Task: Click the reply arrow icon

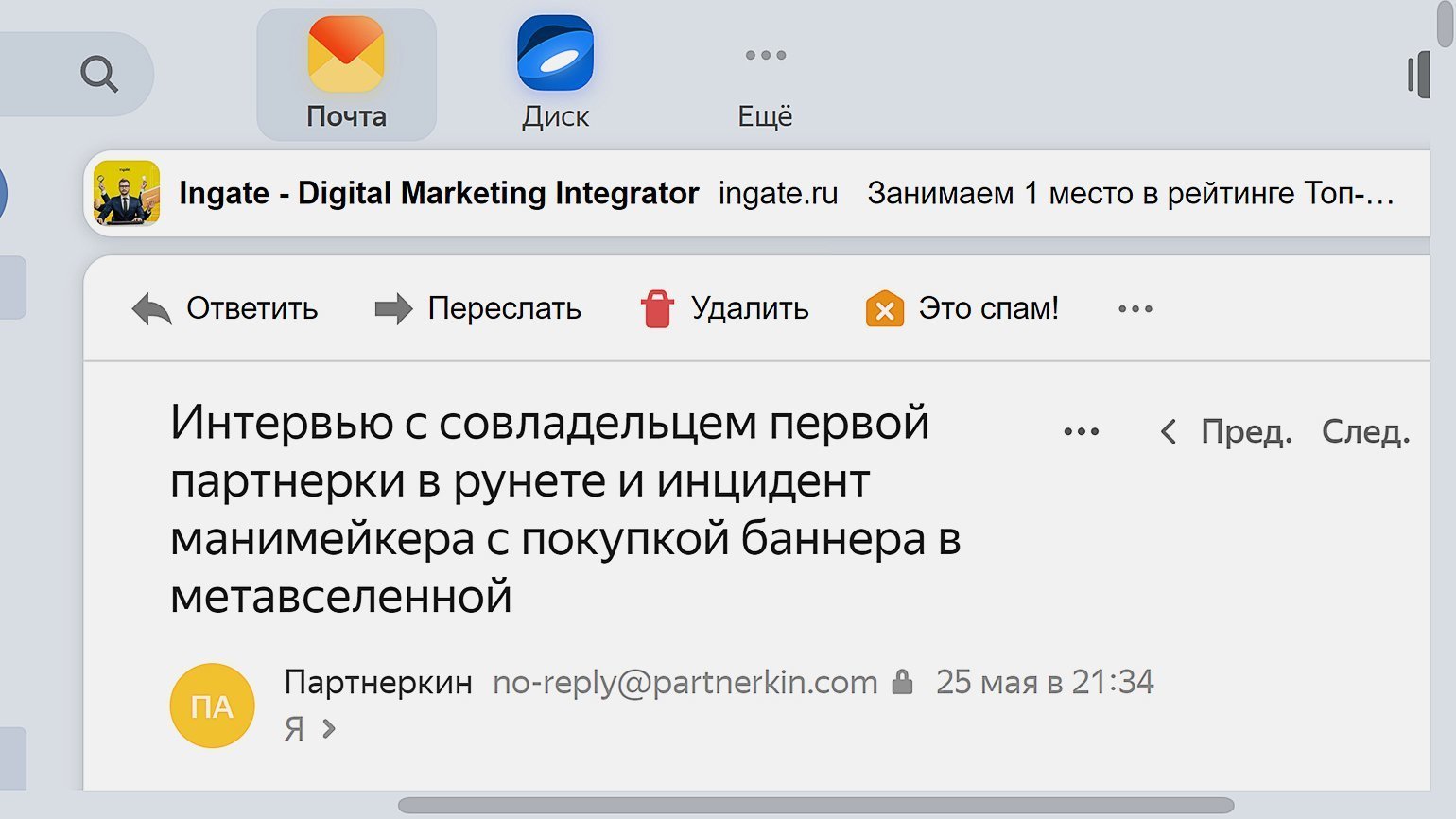Action: pyautogui.click(x=151, y=309)
